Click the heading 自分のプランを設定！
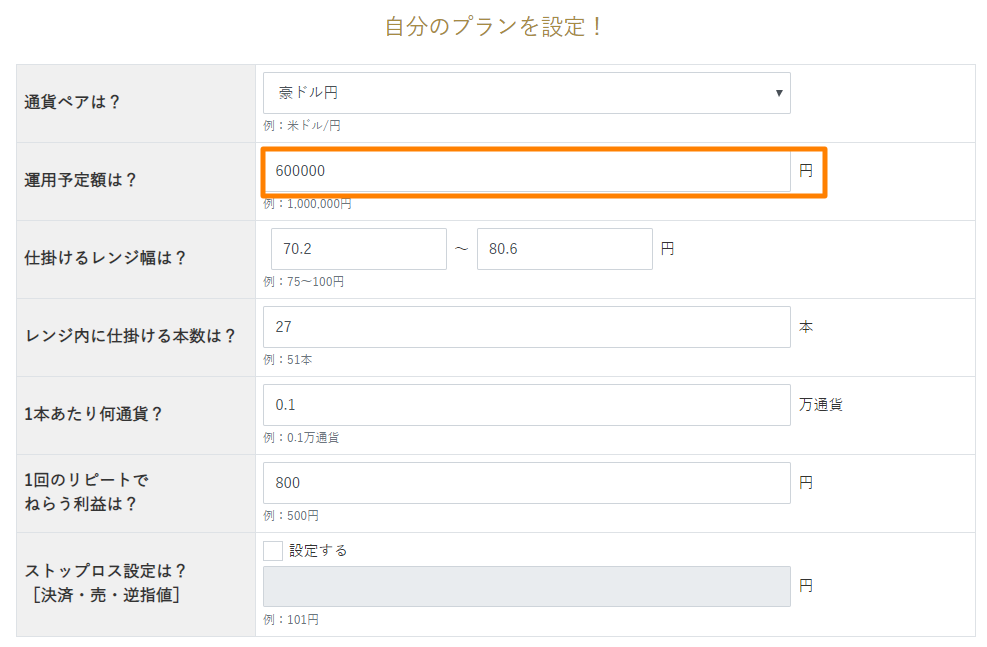This screenshot has height=647, width=987. coord(495,27)
